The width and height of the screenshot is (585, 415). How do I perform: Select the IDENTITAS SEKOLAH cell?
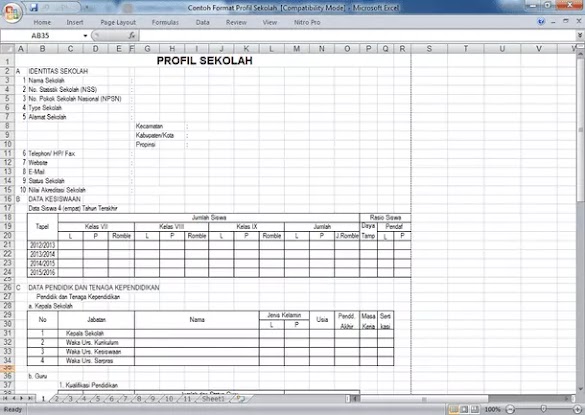pos(58,71)
